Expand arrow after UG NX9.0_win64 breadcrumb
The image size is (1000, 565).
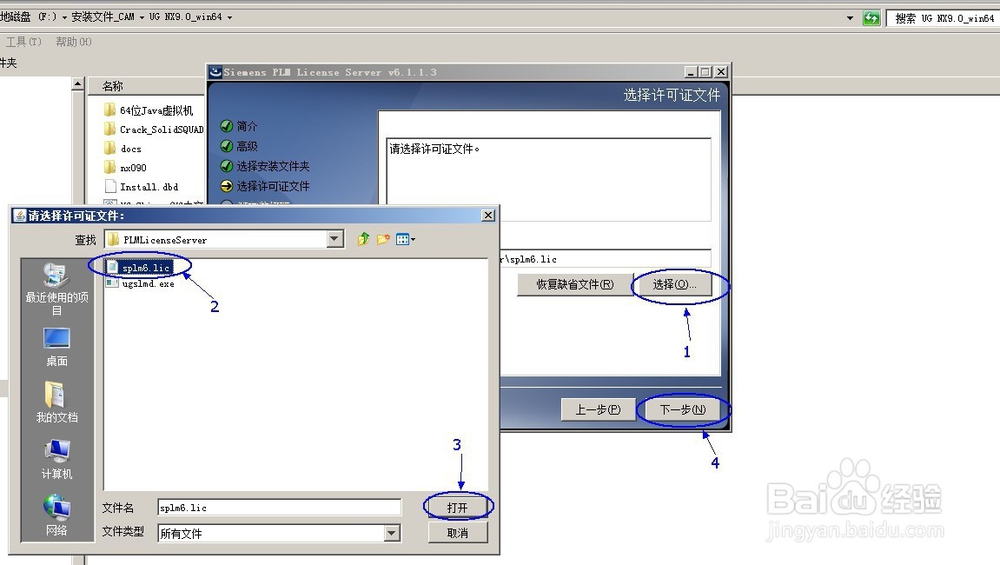[x=230, y=17]
